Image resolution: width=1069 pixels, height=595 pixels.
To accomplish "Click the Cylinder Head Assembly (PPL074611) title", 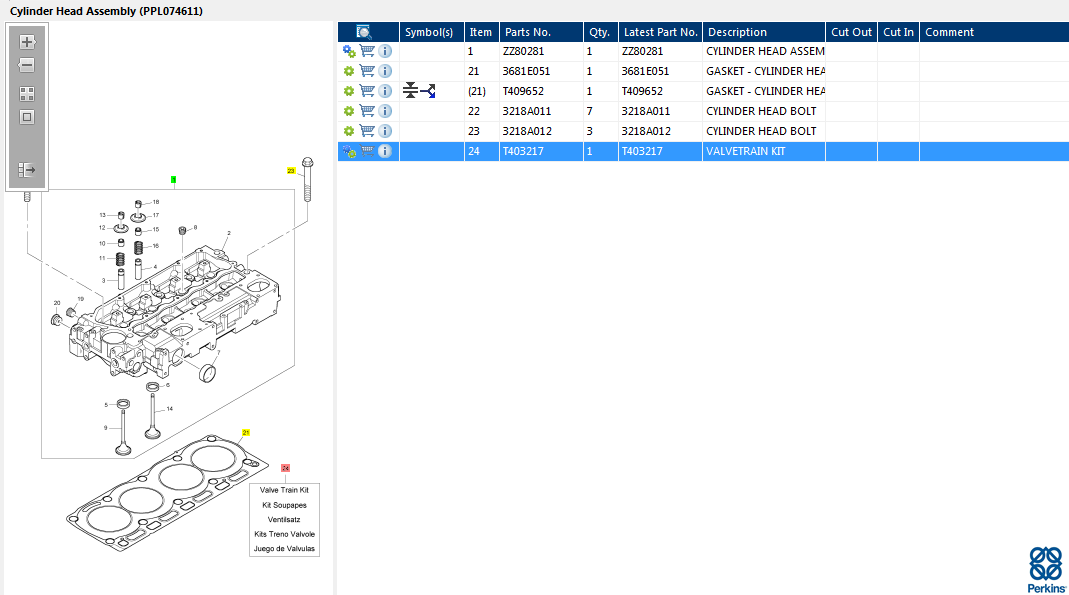I will (106, 11).
